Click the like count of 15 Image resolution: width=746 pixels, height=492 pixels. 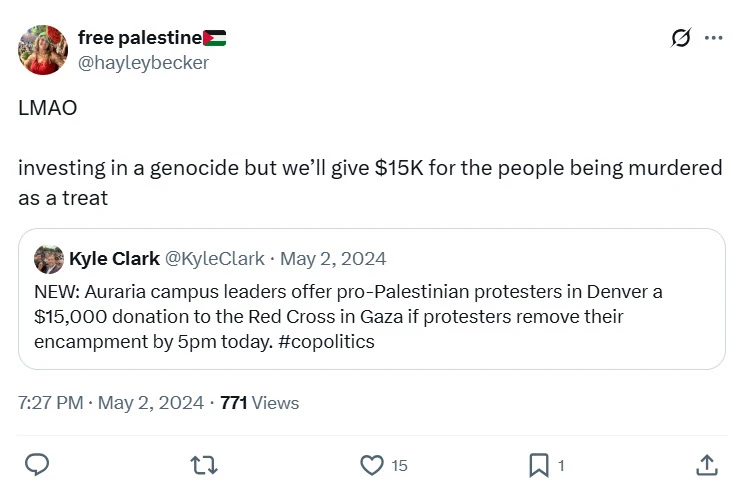(x=399, y=465)
